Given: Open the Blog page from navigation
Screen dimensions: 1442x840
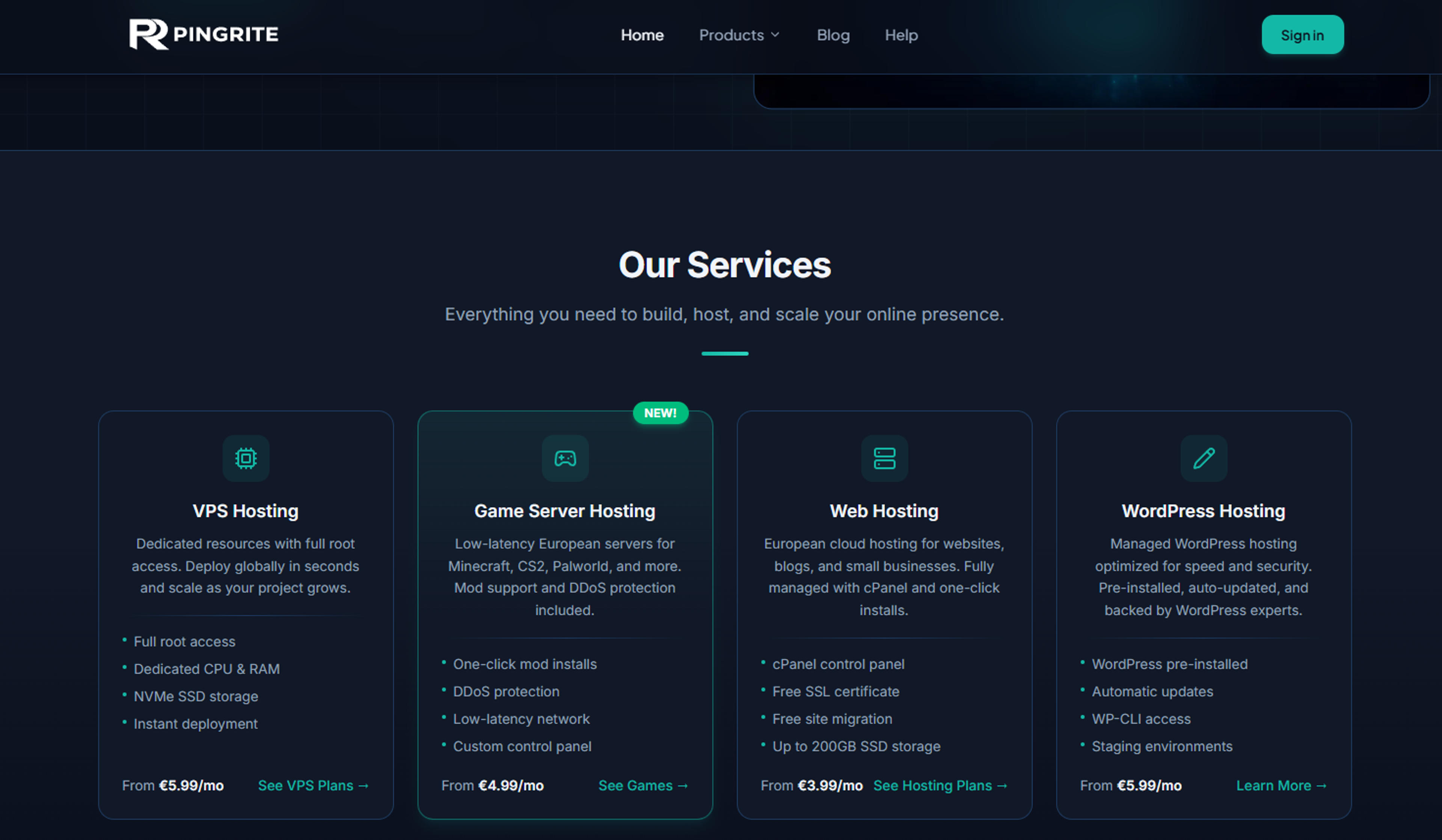Looking at the screenshot, I should click(833, 35).
